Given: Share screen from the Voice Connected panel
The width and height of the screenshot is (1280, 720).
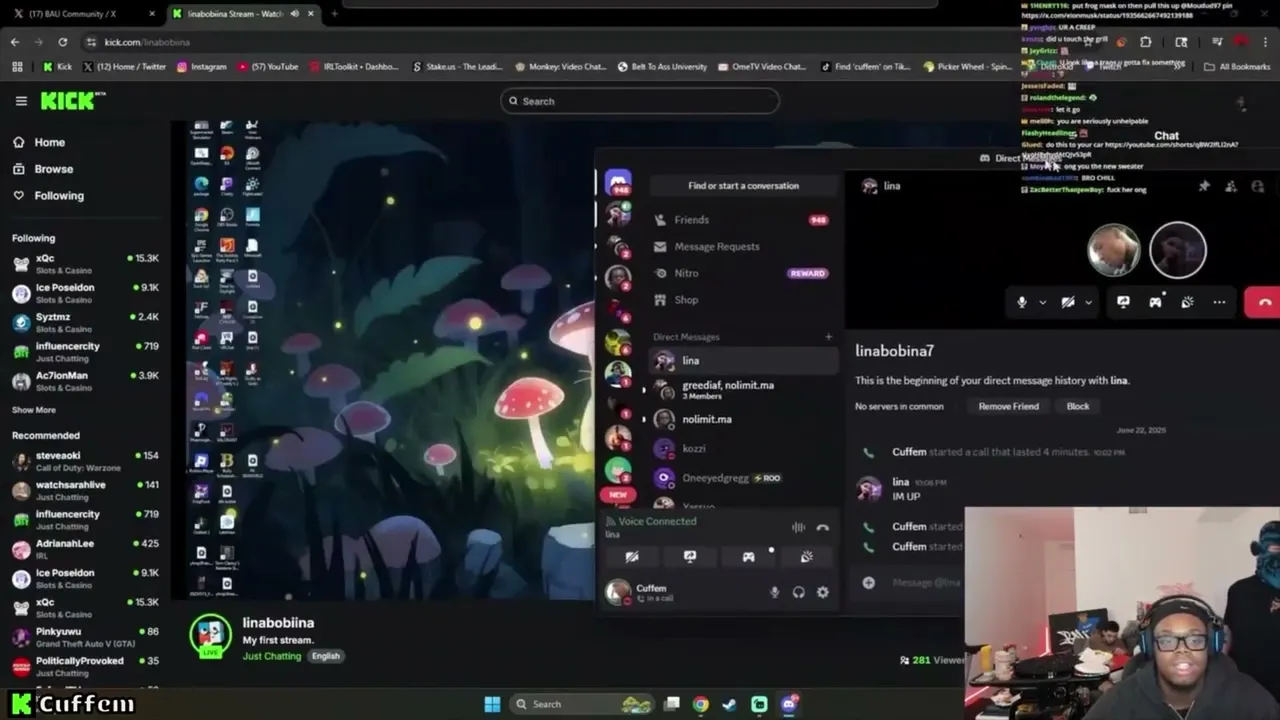Looking at the screenshot, I should [690, 557].
